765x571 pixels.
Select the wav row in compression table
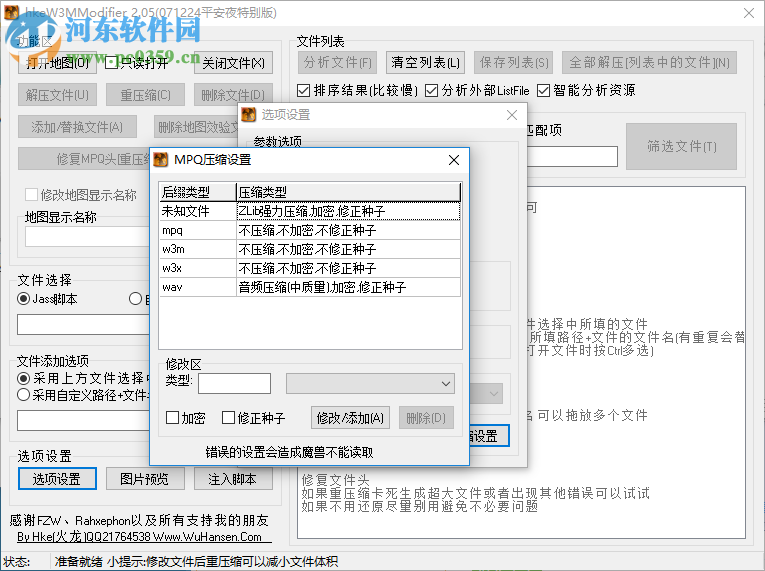pyautogui.click(x=310, y=287)
